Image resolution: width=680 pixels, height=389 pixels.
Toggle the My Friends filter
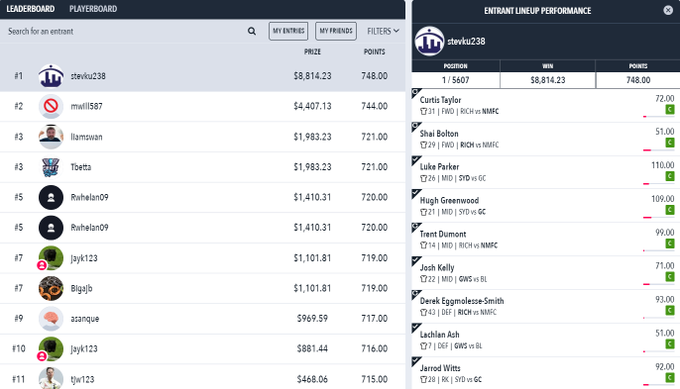[336, 31]
